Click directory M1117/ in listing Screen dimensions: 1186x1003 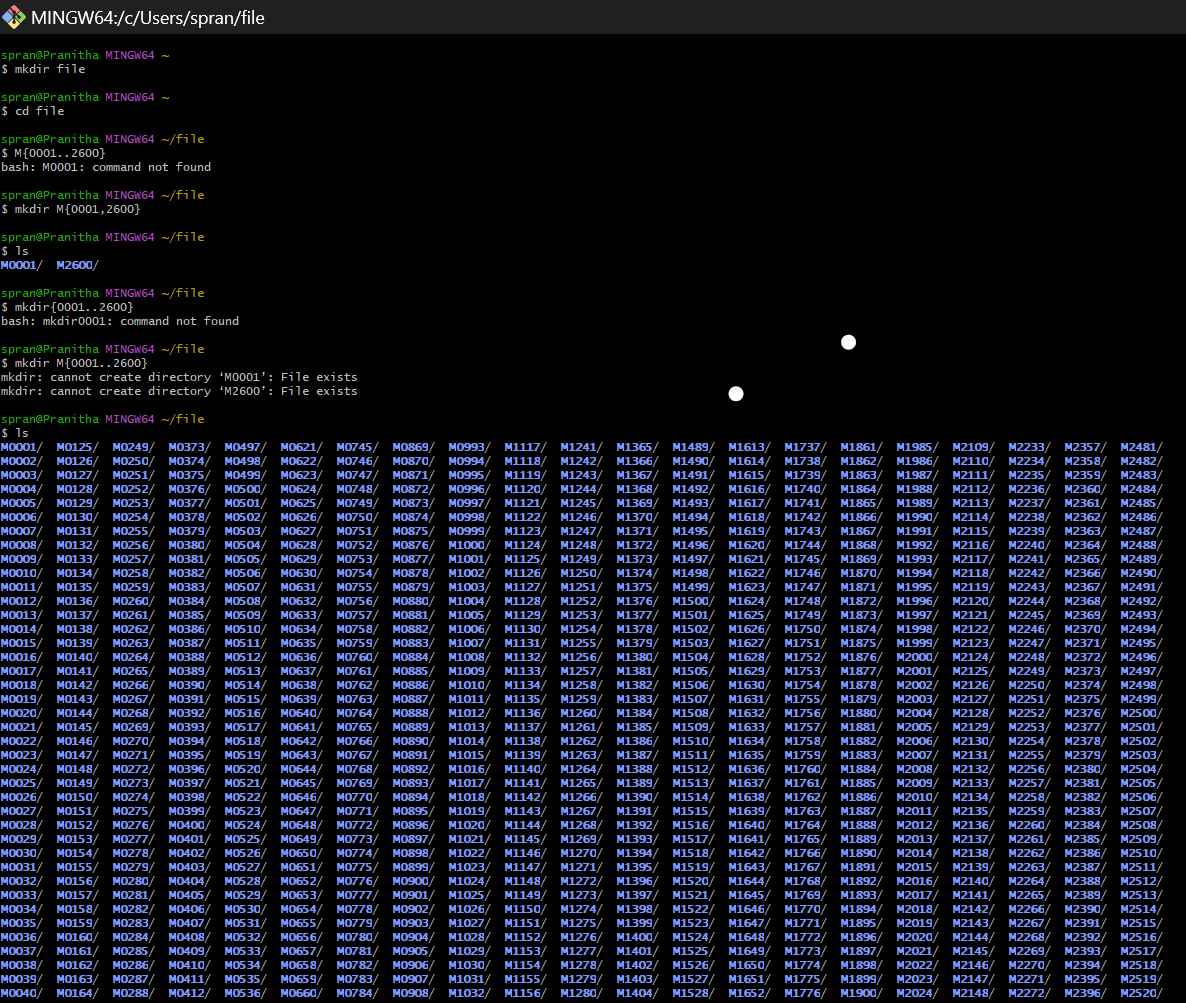[x=525, y=447]
